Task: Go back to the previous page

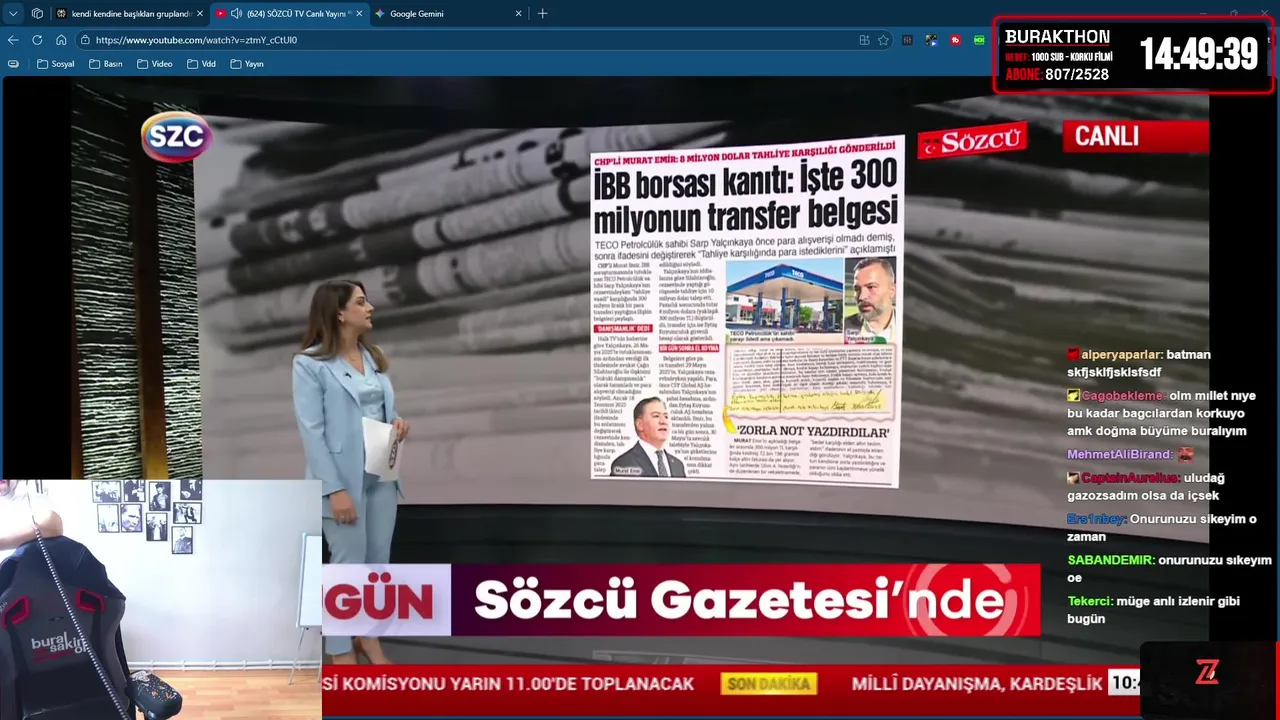Action: point(13,40)
